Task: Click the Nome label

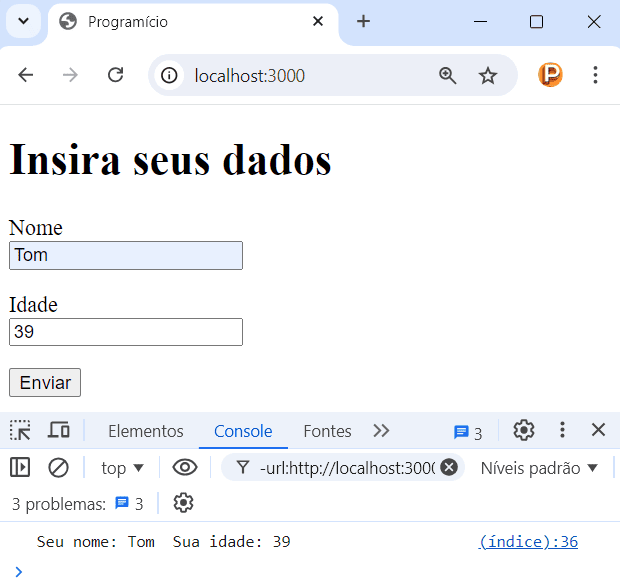Action: (x=36, y=228)
